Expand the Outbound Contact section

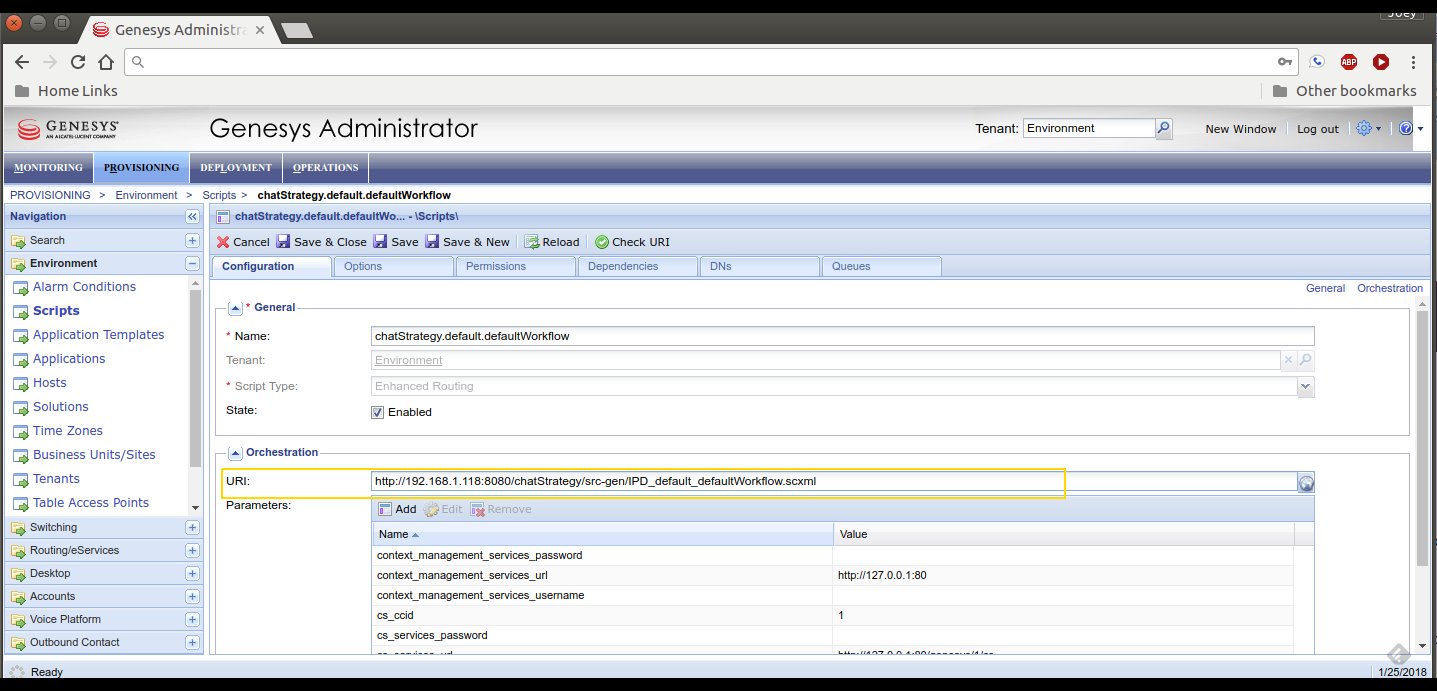pos(192,642)
